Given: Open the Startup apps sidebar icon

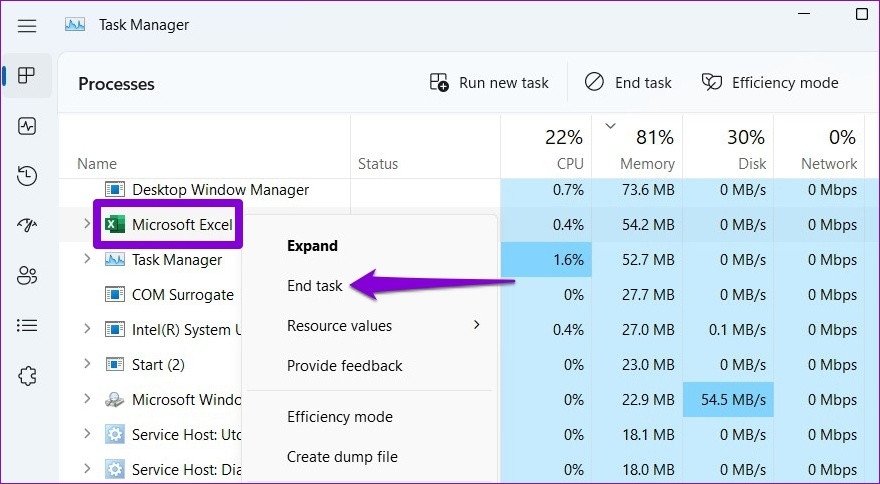Looking at the screenshot, I should click(27, 225).
